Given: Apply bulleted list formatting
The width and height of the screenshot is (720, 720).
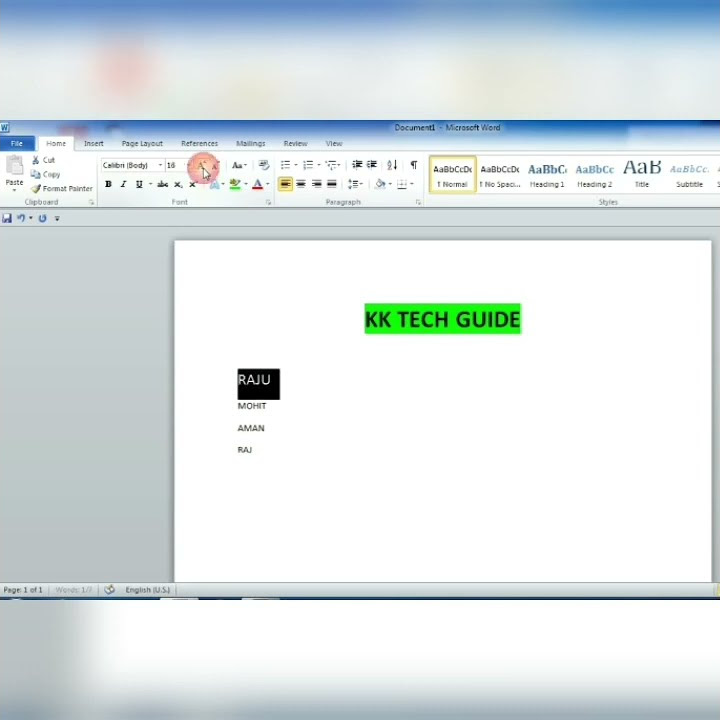Looking at the screenshot, I should click(285, 164).
